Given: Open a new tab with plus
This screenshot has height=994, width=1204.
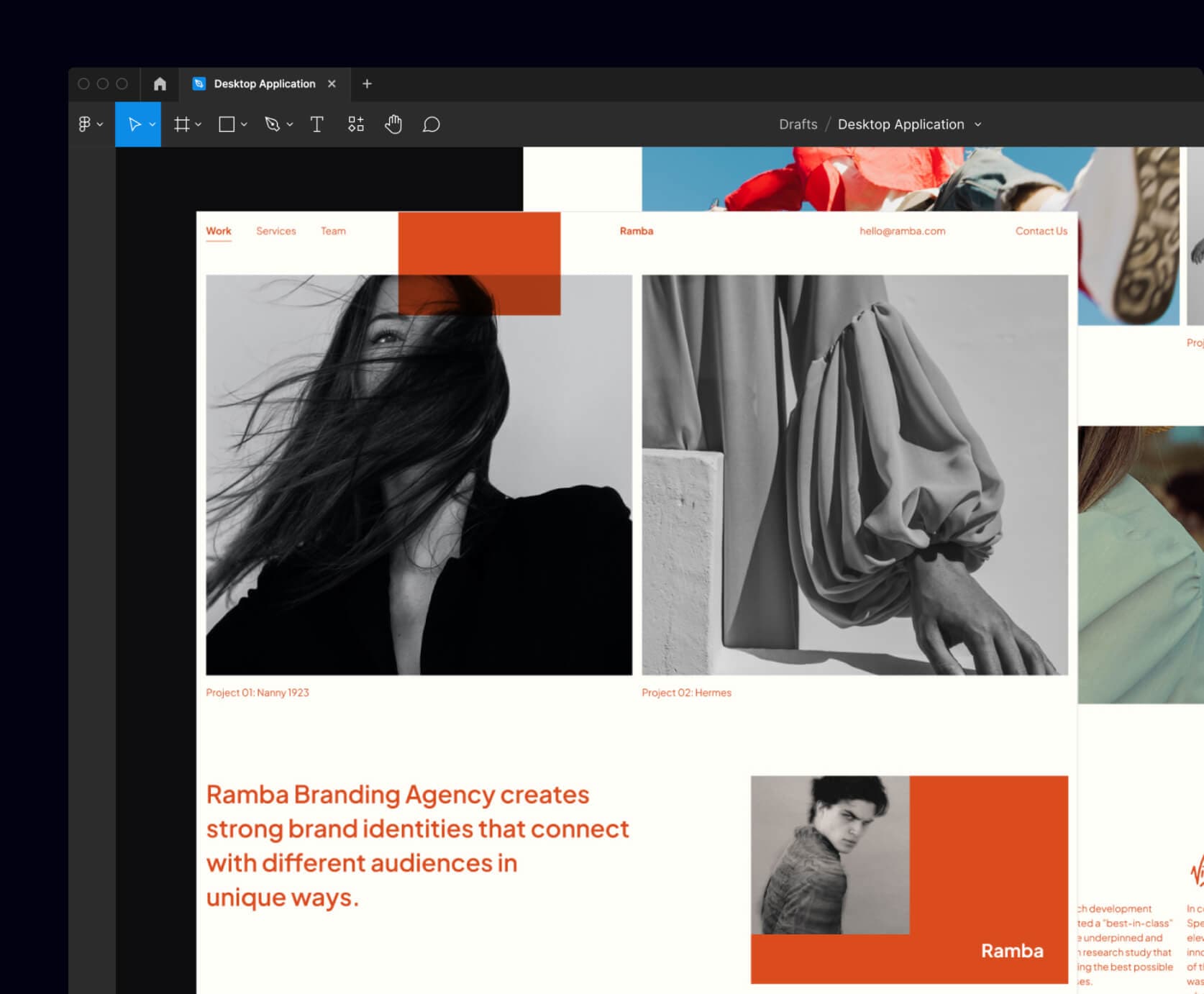Looking at the screenshot, I should (367, 84).
